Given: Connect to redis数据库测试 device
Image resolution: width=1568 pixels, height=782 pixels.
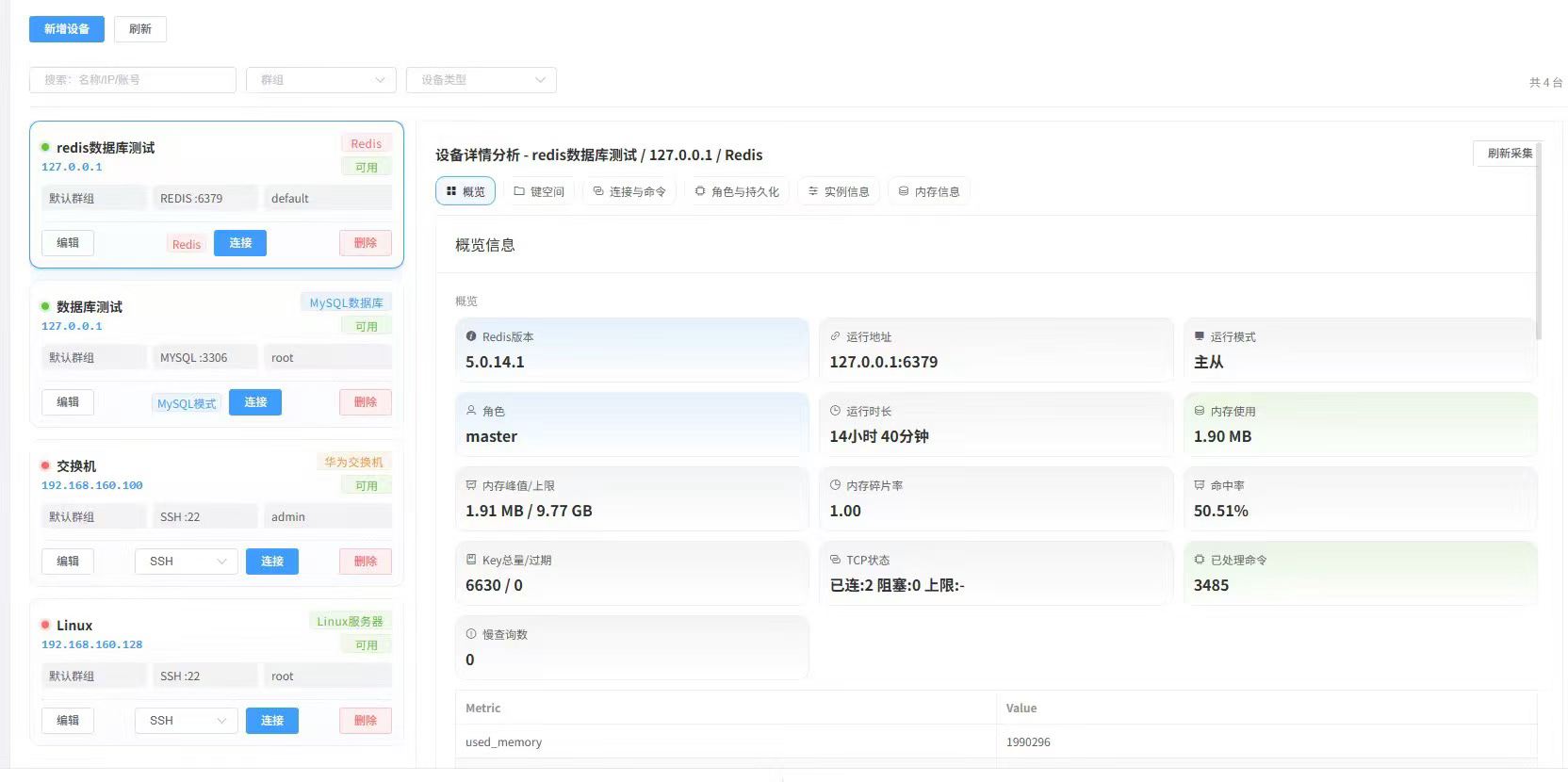Looking at the screenshot, I should 240,243.
